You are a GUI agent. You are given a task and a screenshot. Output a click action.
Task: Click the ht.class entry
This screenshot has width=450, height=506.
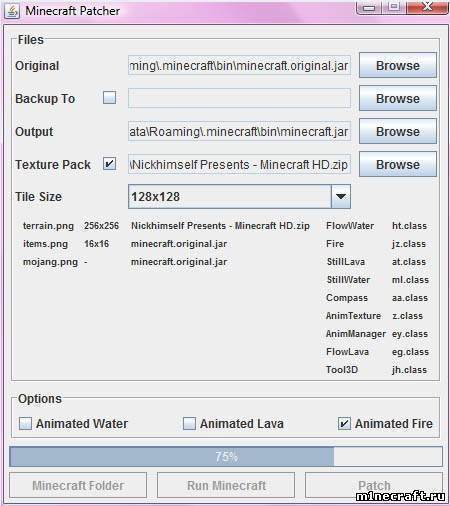[409, 226]
